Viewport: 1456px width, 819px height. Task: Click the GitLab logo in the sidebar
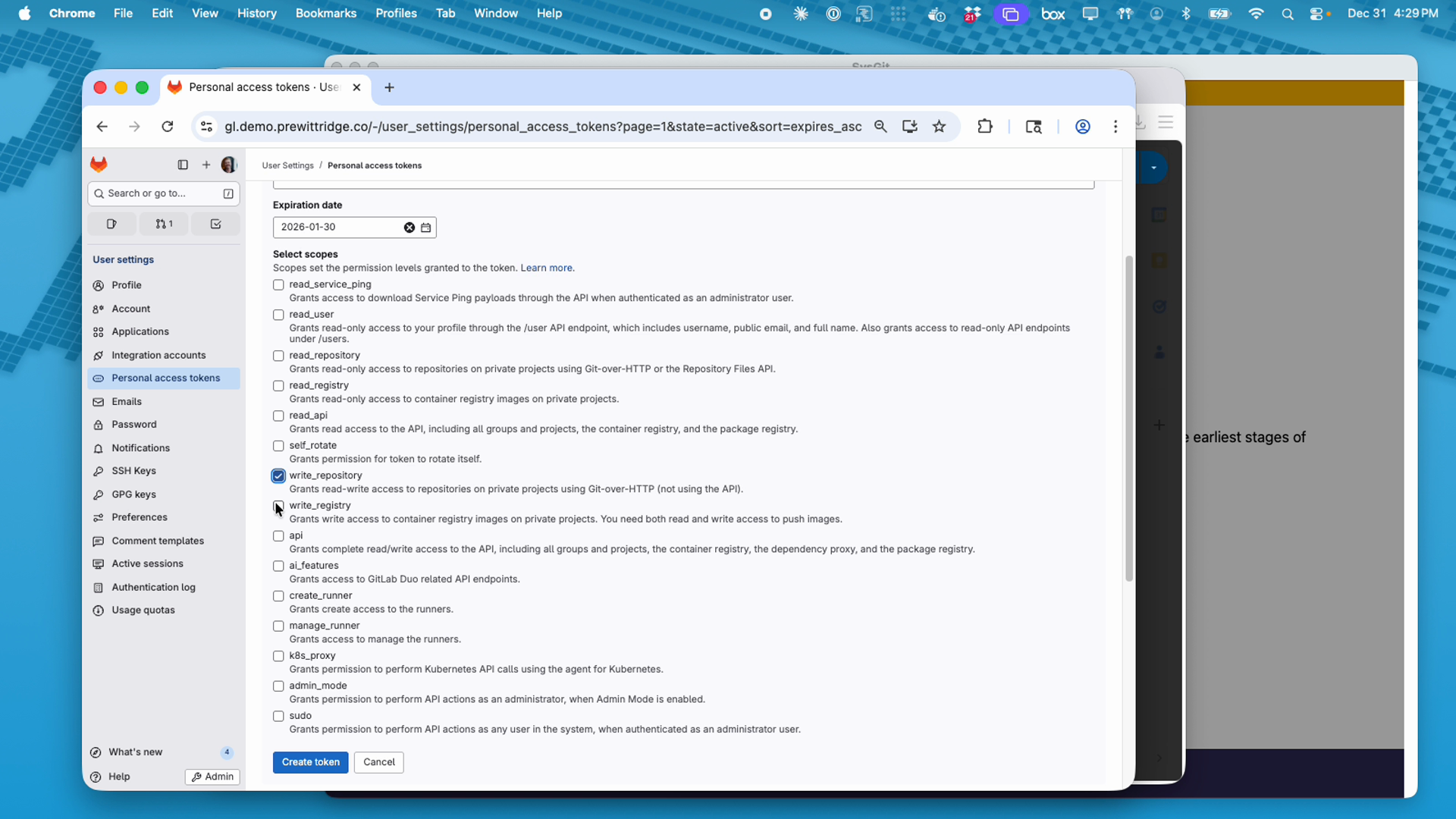tap(99, 164)
